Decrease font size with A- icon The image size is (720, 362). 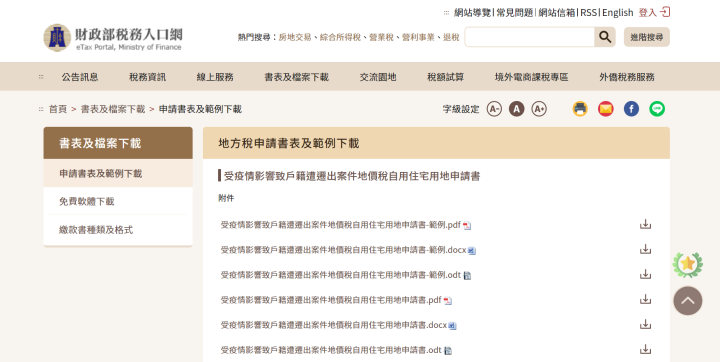pos(494,109)
